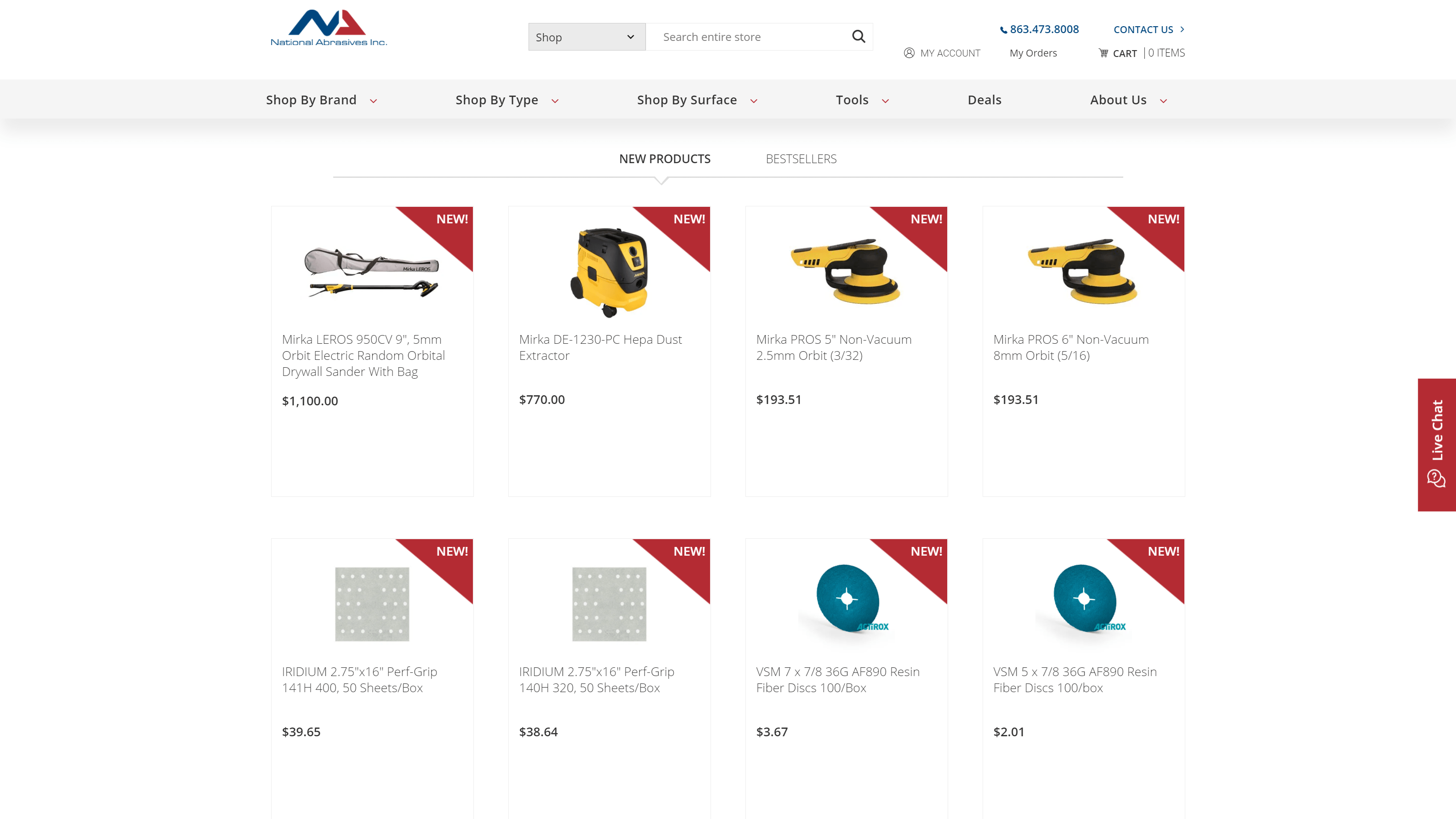The height and width of the screenshot is (819, 1456).
Task: Open the Contact Us link
Action: (1143, 29)
